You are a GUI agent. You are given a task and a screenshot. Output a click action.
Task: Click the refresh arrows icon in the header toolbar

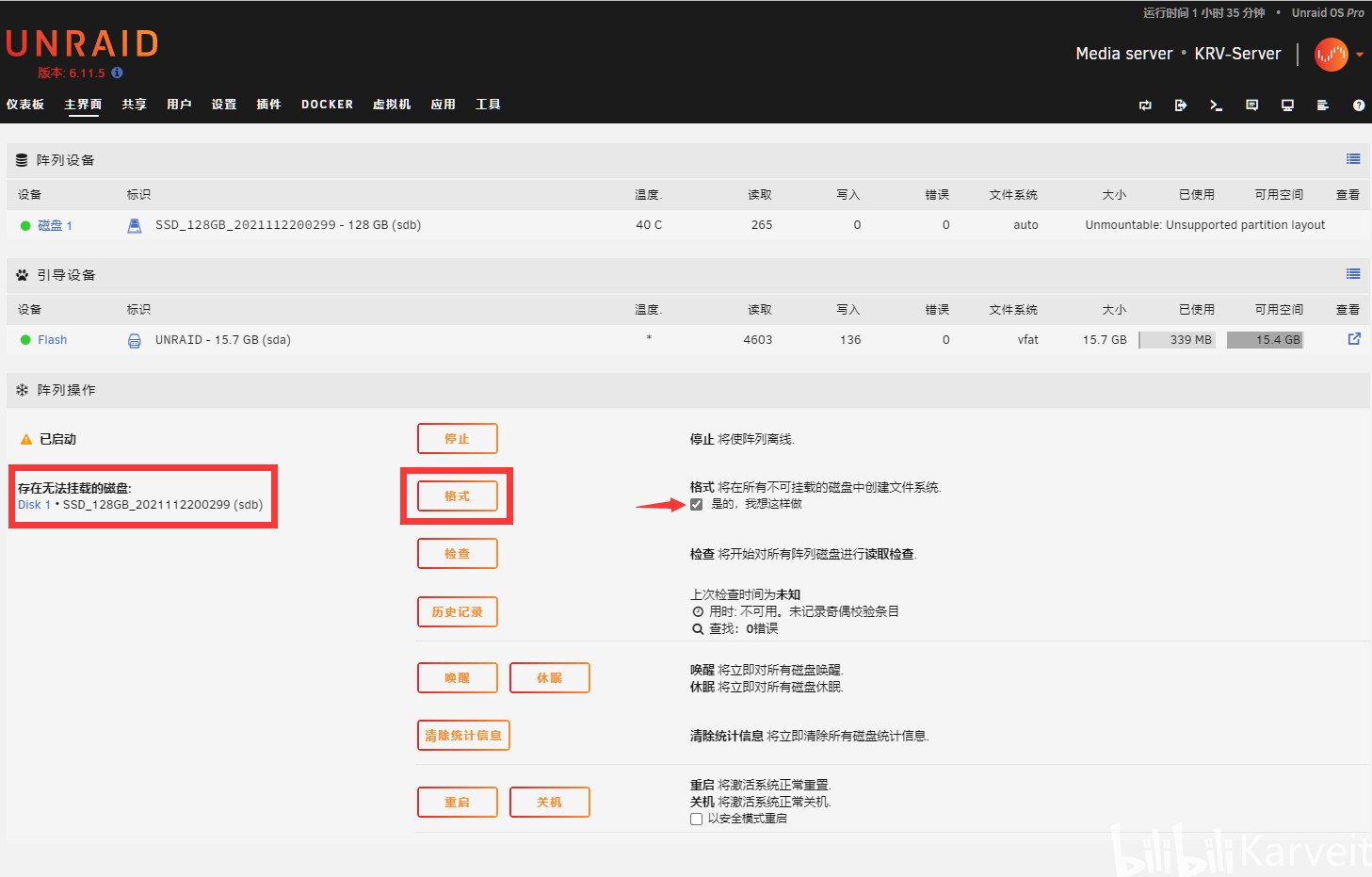tap(1145, 106)
